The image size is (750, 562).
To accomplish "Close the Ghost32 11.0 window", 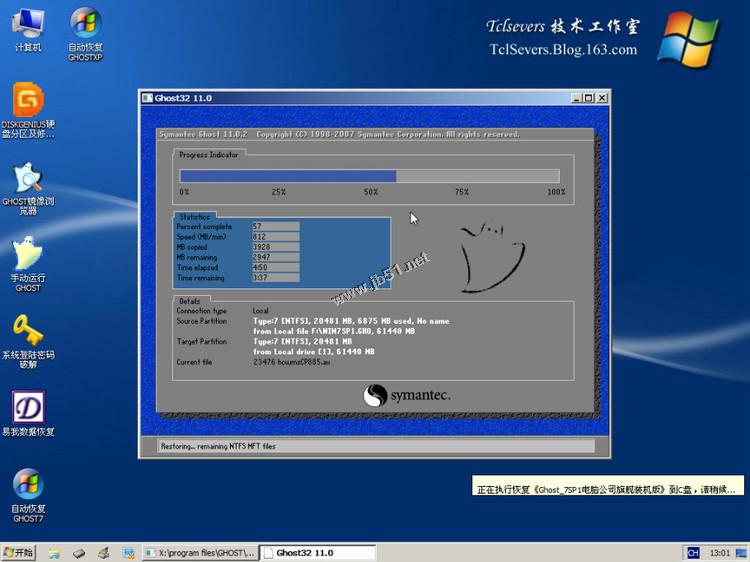I will pyautogui.click(x=602, y=98).
